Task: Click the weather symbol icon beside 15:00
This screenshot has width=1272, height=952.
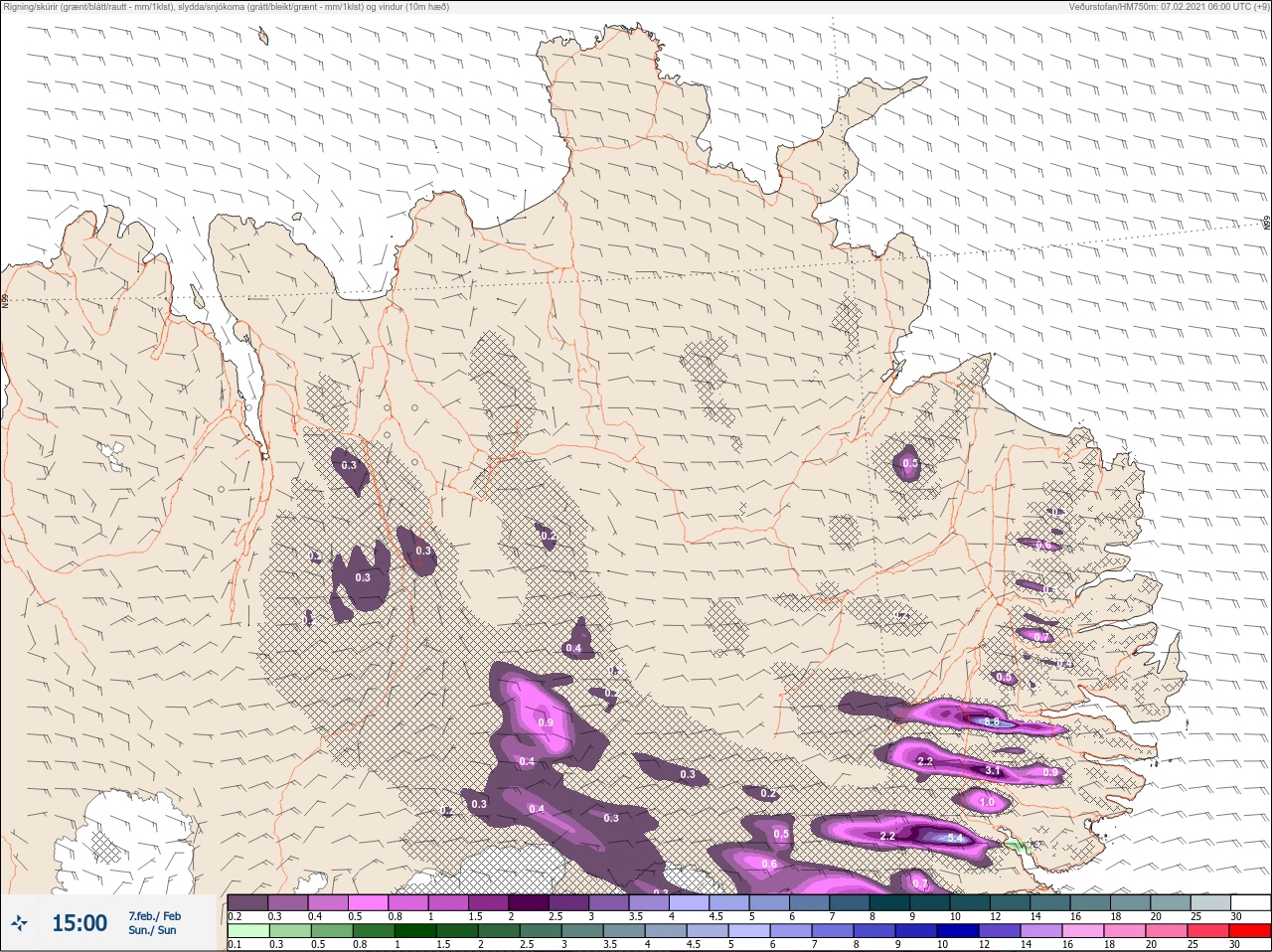Action: point(20,923)
